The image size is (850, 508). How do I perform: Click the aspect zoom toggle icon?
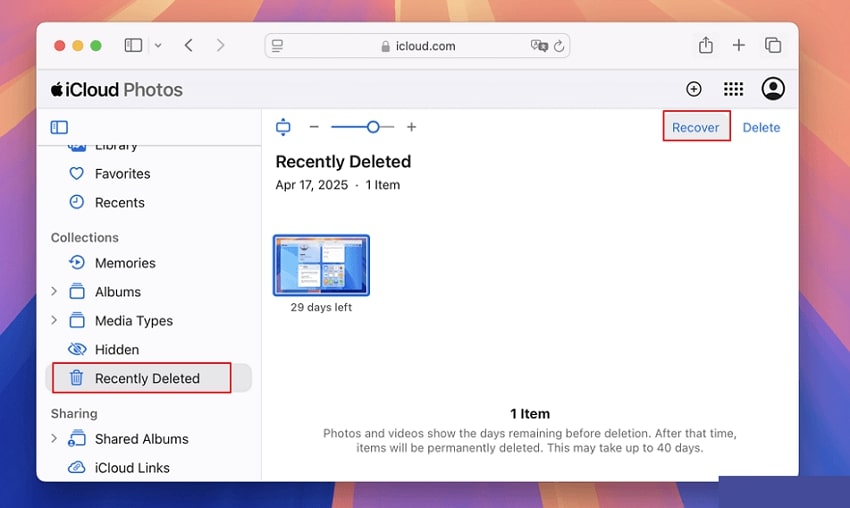[283, 127]
